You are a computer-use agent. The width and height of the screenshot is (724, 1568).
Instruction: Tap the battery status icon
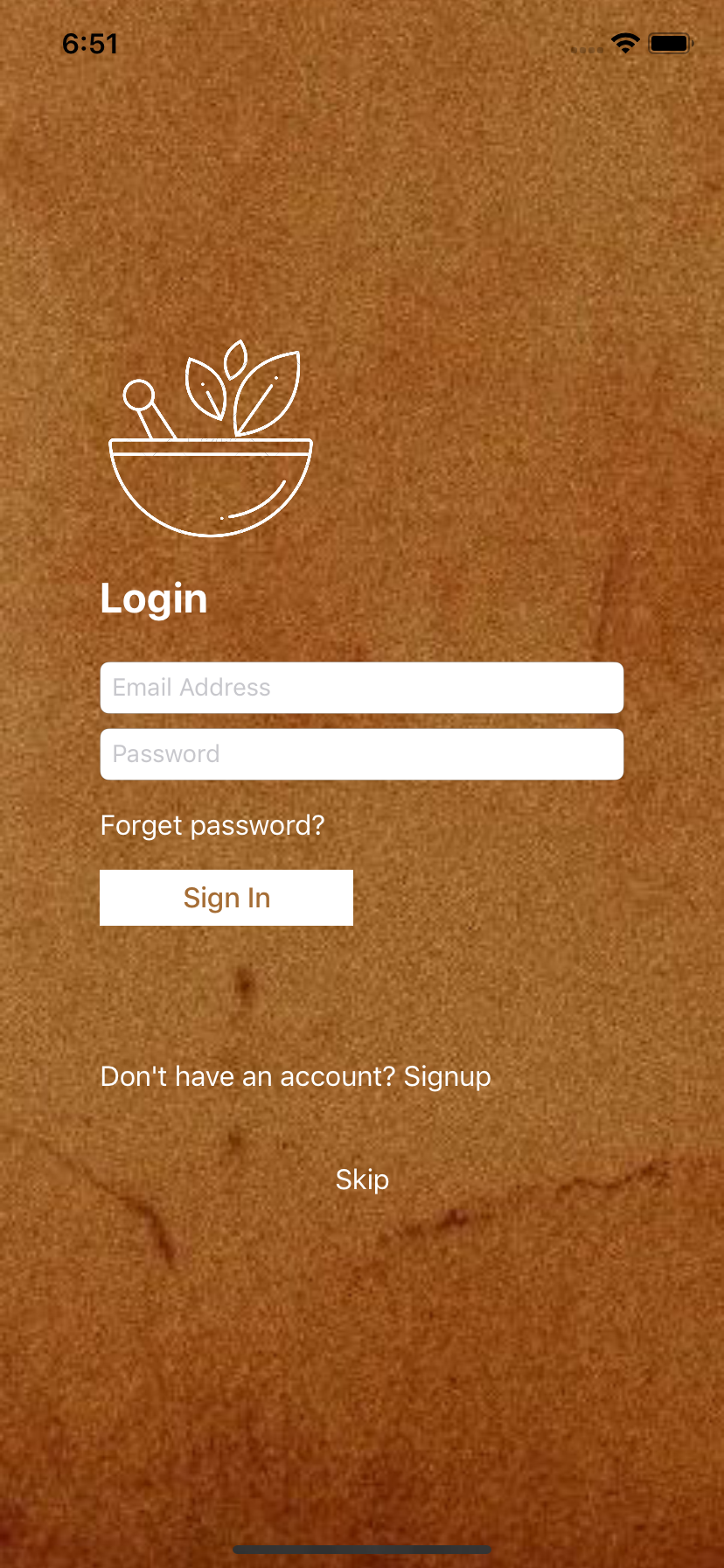671,43
